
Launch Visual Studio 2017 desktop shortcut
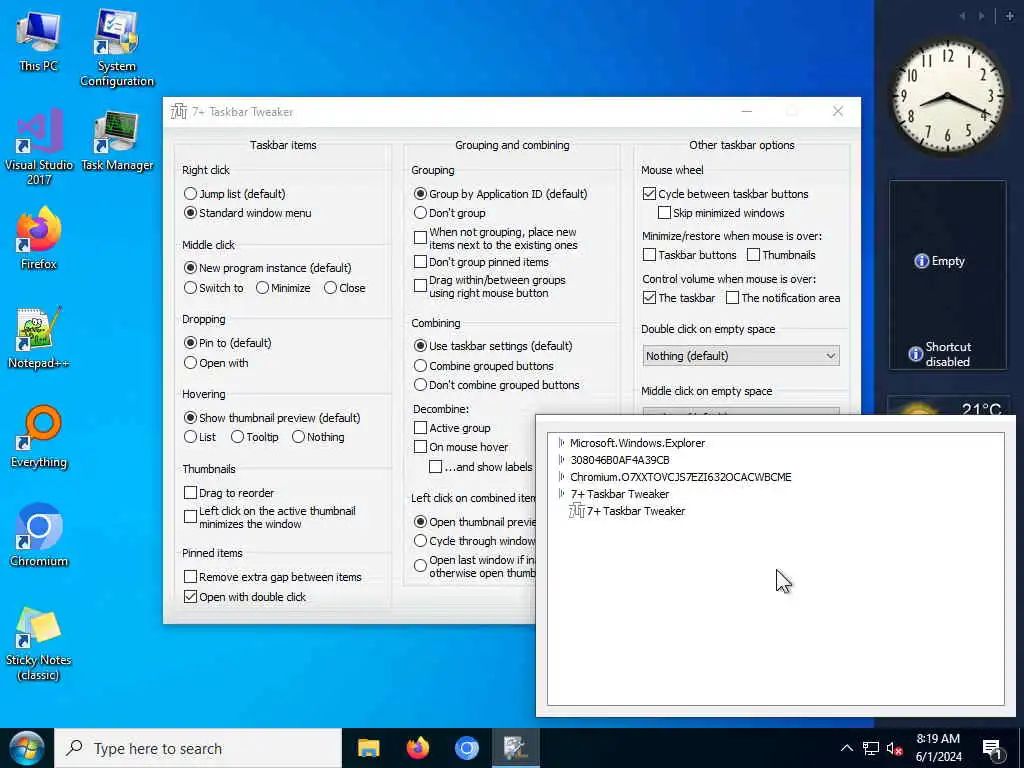click(x=39, y=146)
